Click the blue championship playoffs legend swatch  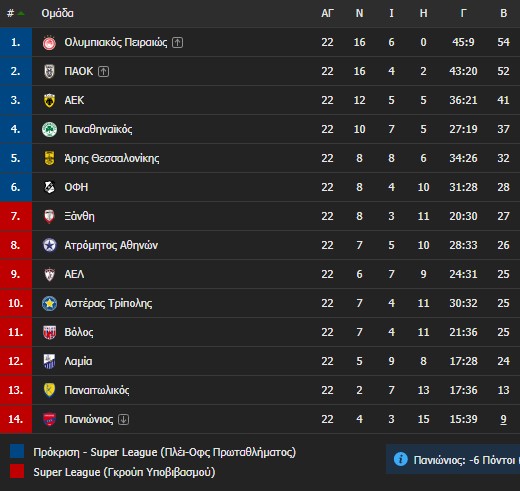pos(17,451)
